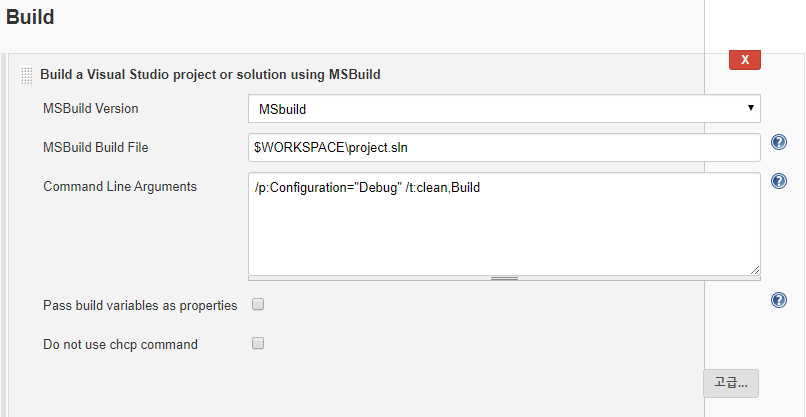Click the Do not use chcp command label
The image size is (806, 417).
[120, 344]
